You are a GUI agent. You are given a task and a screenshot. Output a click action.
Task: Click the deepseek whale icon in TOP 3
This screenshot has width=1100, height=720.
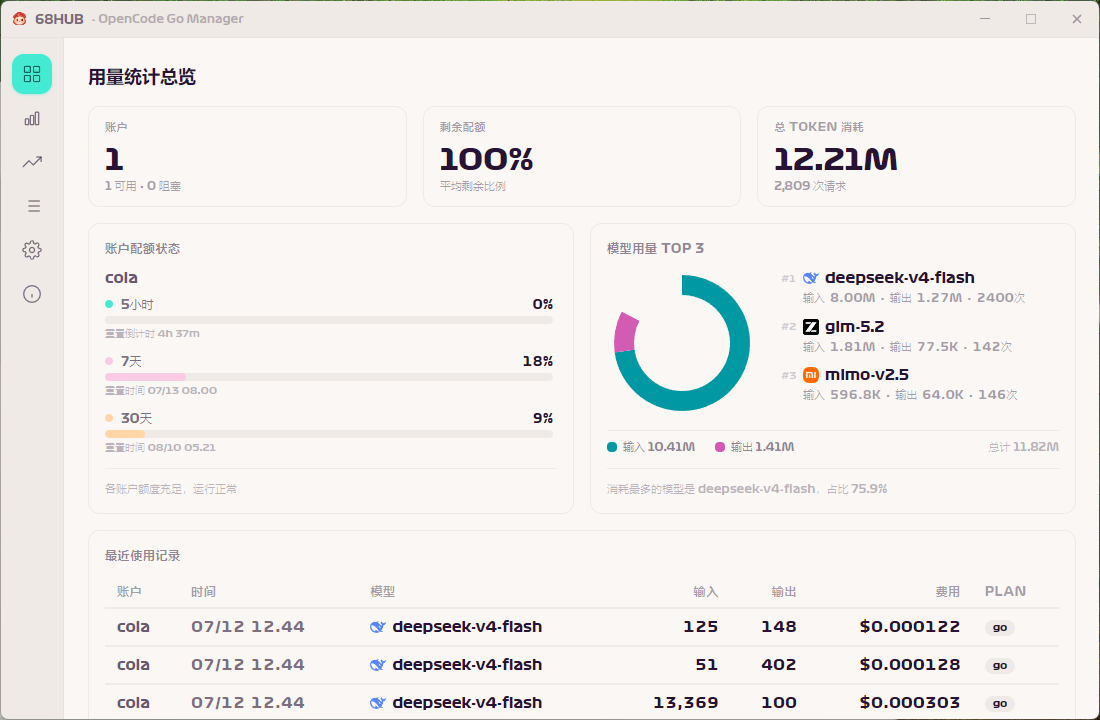pos(810,278)
